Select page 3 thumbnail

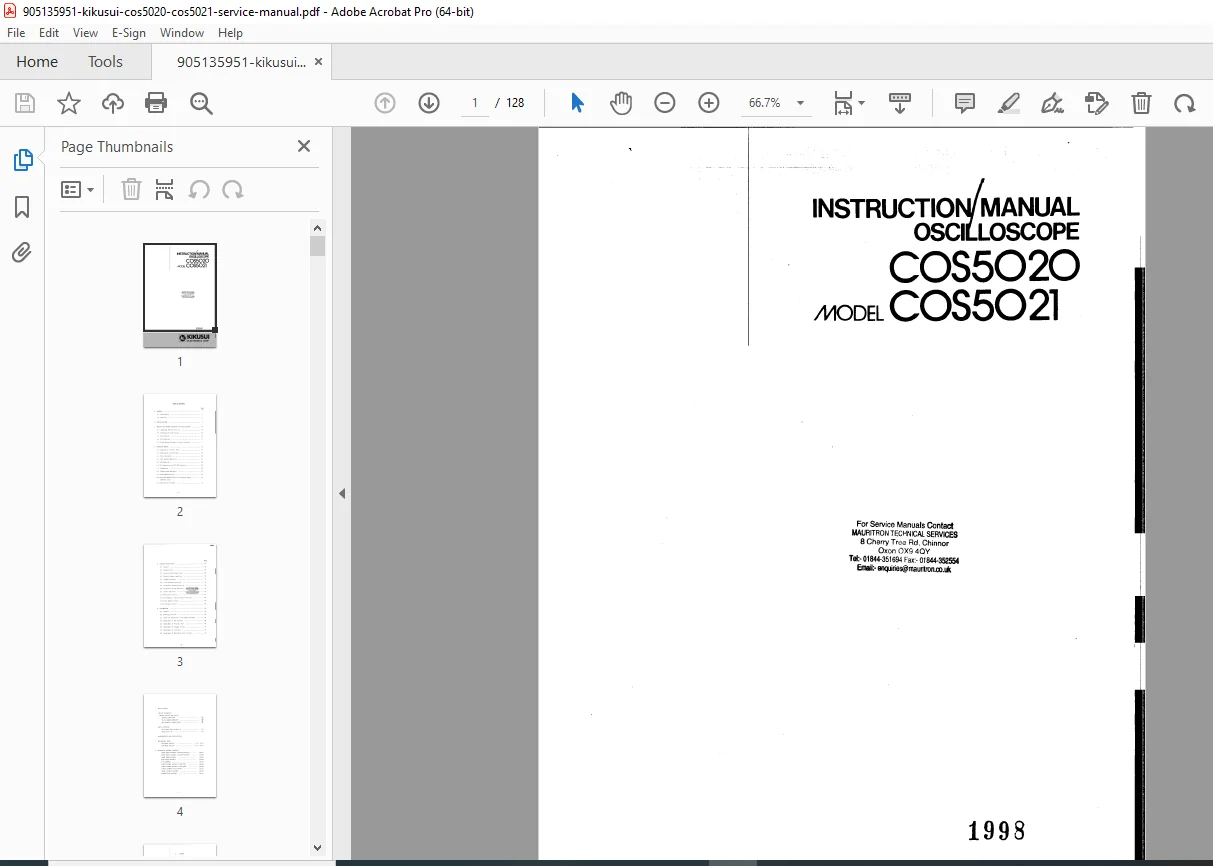(180, 595)
